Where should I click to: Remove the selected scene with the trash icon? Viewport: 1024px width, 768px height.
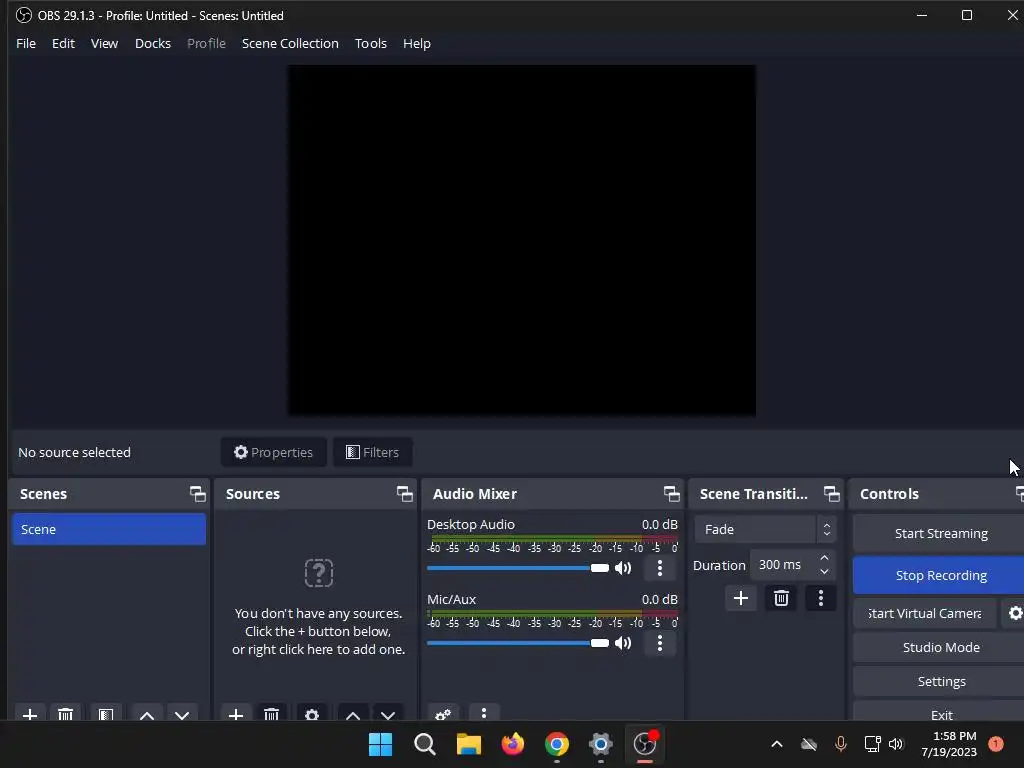(65, 714)
